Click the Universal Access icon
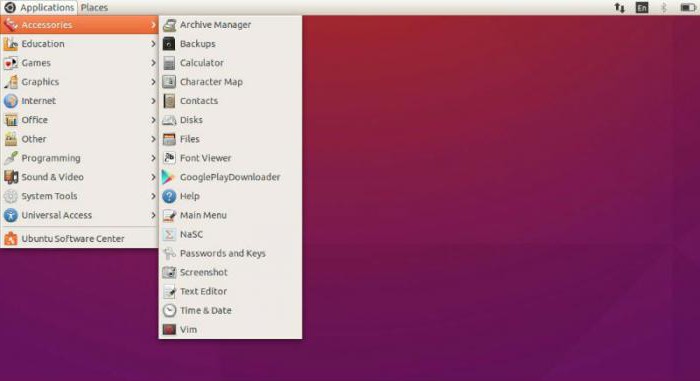 click(11, 215)
